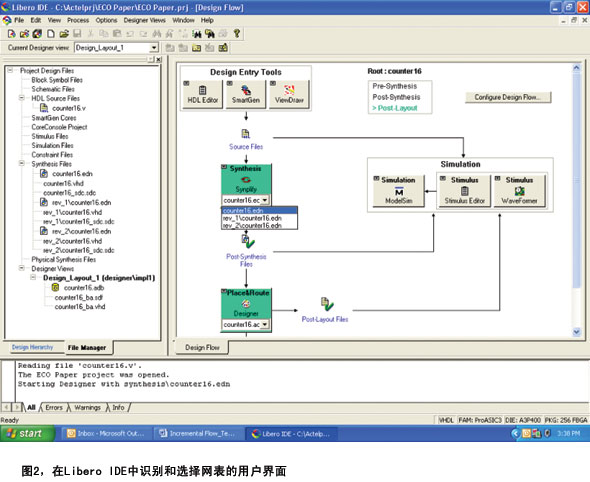Click the Source Files icon in the flow
This screenshot has width=590, height=482.
pos(245,134)
